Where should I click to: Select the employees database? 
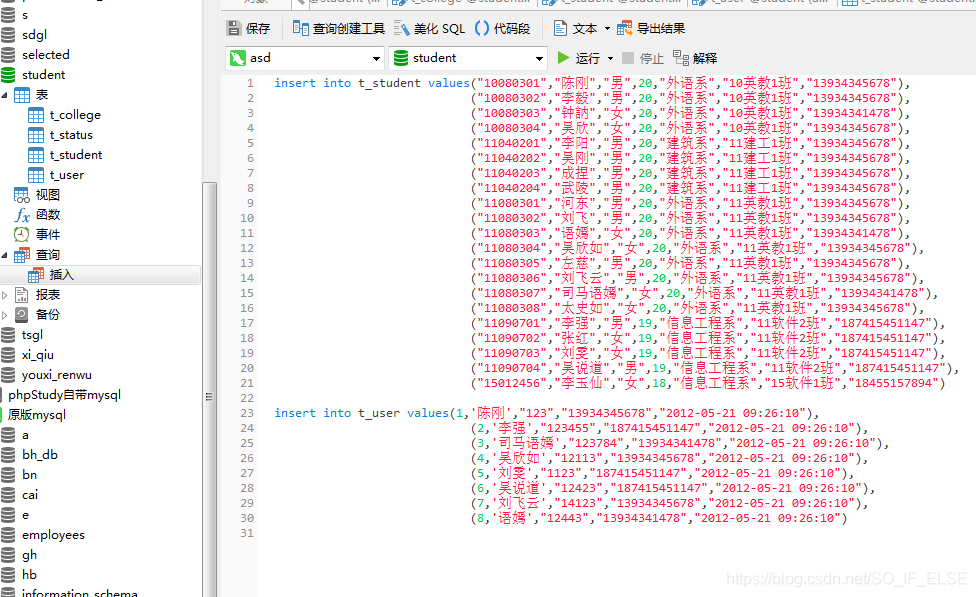click(53, 535)
